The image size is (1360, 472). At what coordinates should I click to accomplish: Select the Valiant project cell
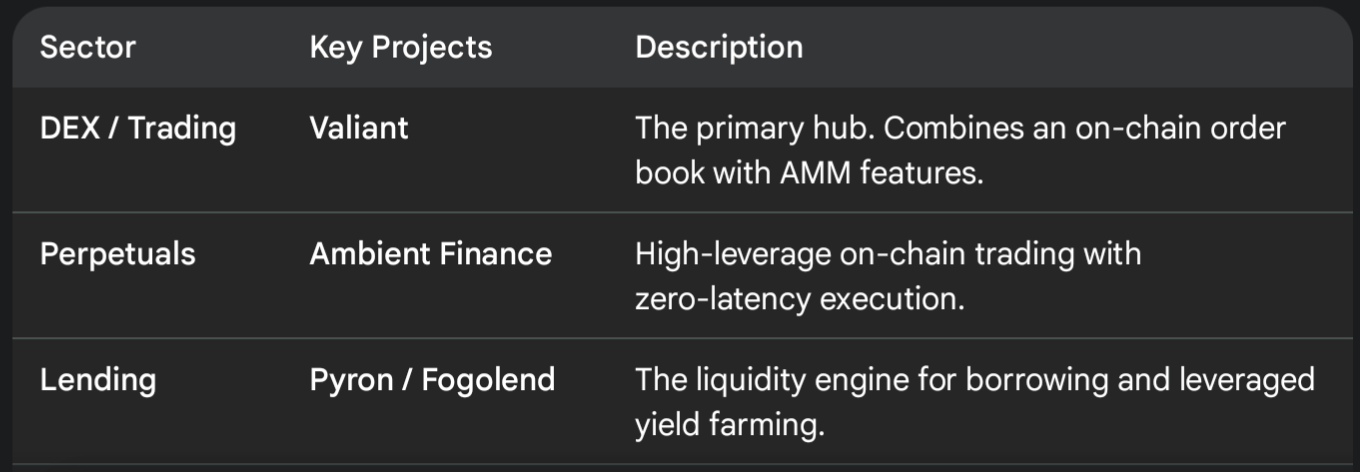[359, 128]
